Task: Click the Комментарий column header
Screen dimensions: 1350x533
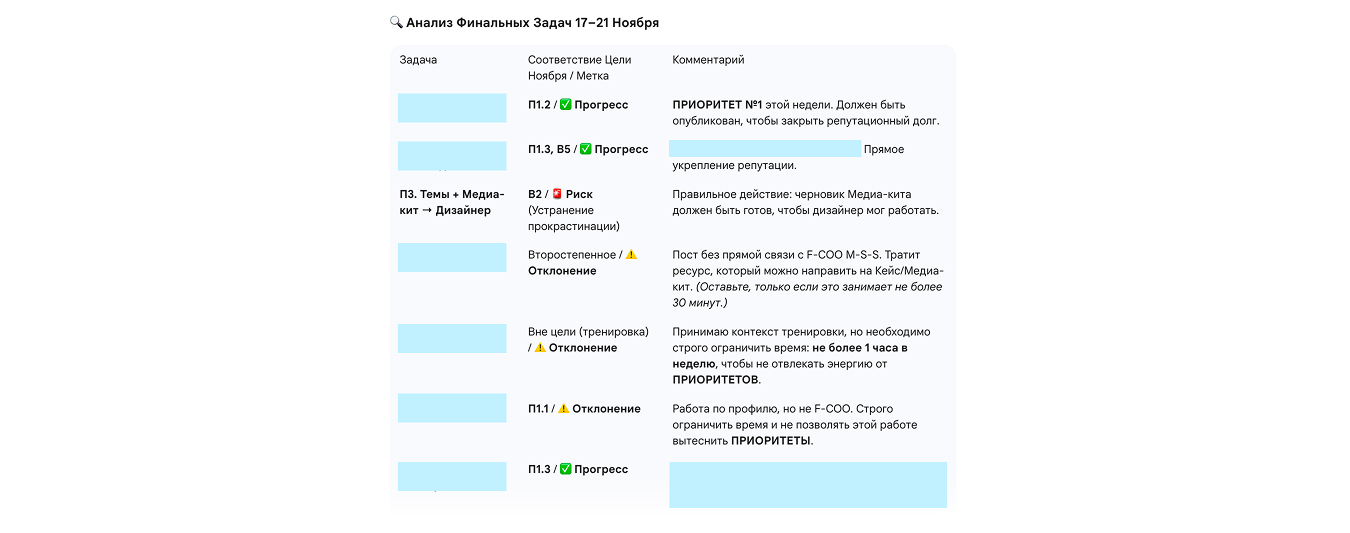Action: pyautogui.click(x=708, y=60)
